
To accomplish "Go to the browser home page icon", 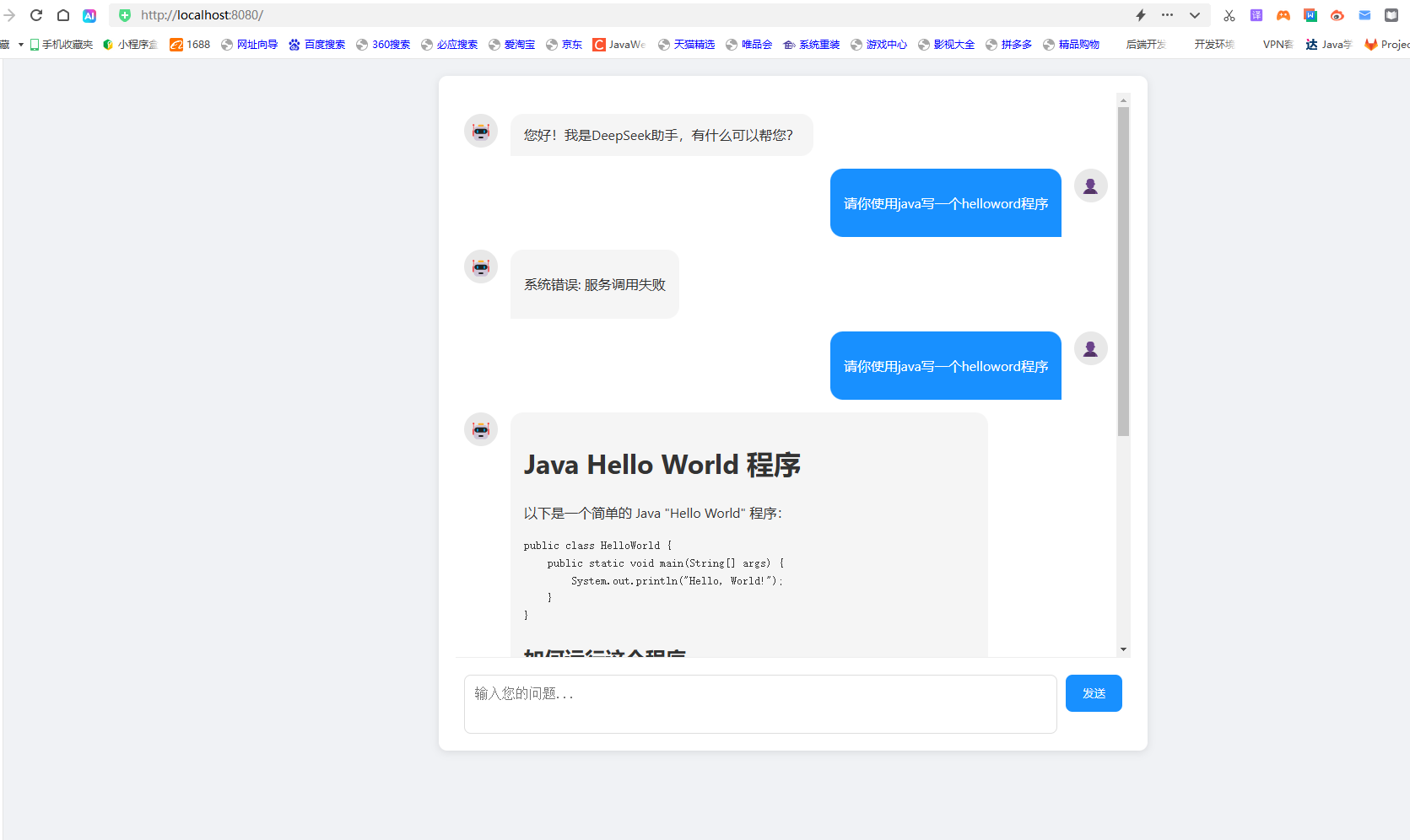I will tap(63, 15).
